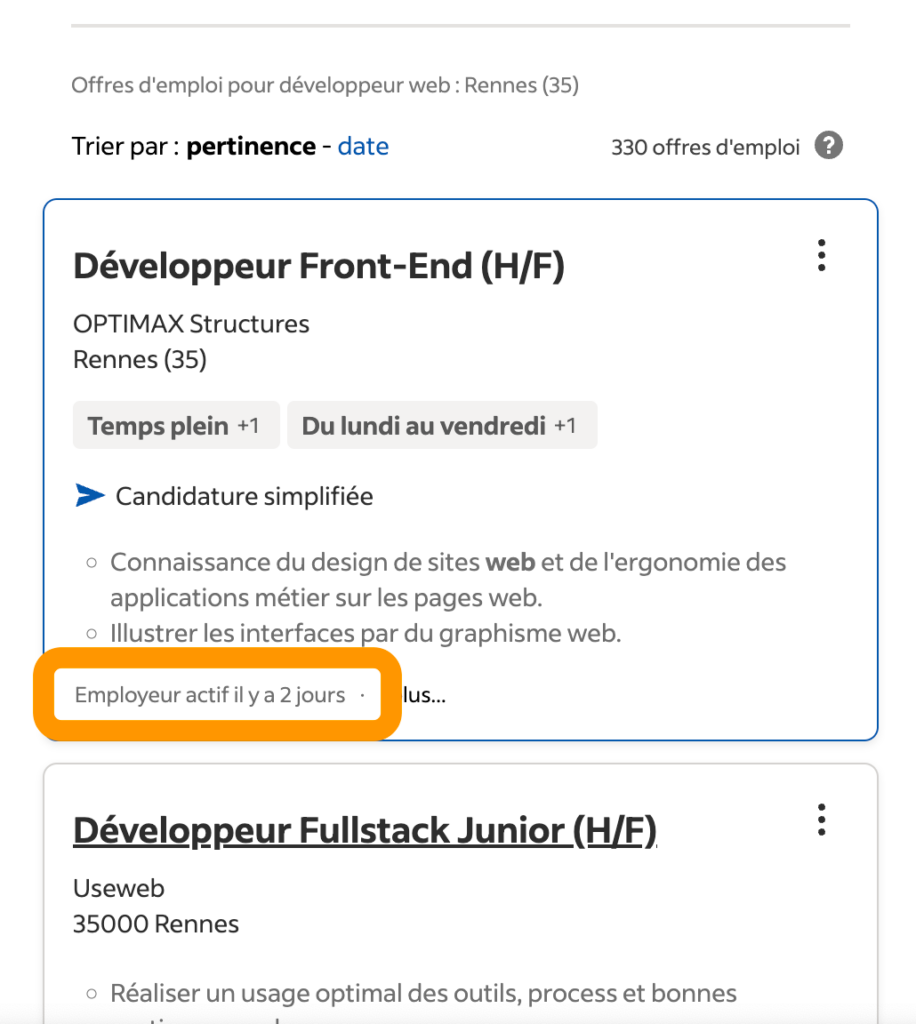Screen dimensions: 916x1024
Task: Click the 35000 Rennes location text
Action: tap(156, 924)
